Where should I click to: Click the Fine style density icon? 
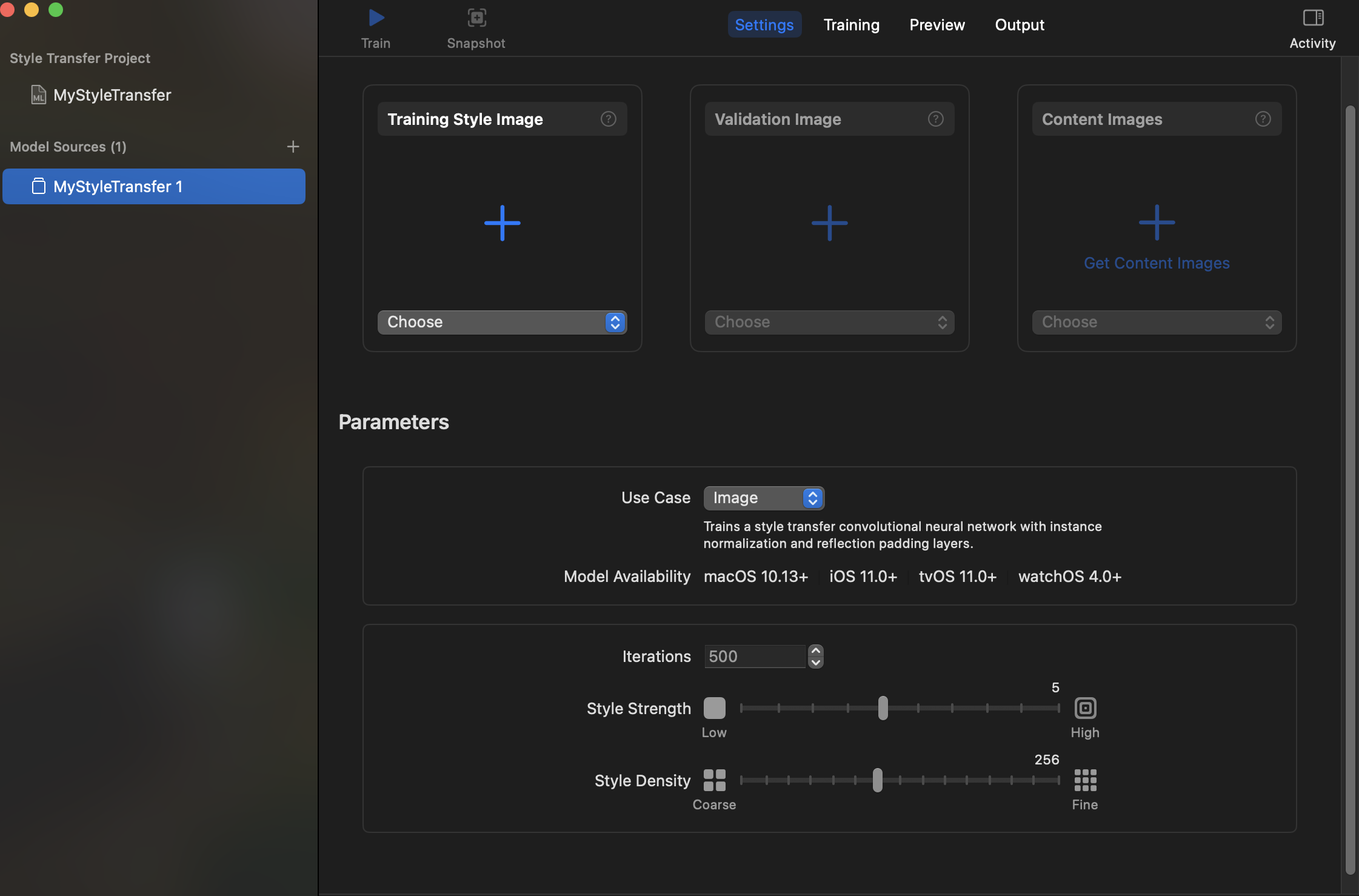[x=1085, y=780]
